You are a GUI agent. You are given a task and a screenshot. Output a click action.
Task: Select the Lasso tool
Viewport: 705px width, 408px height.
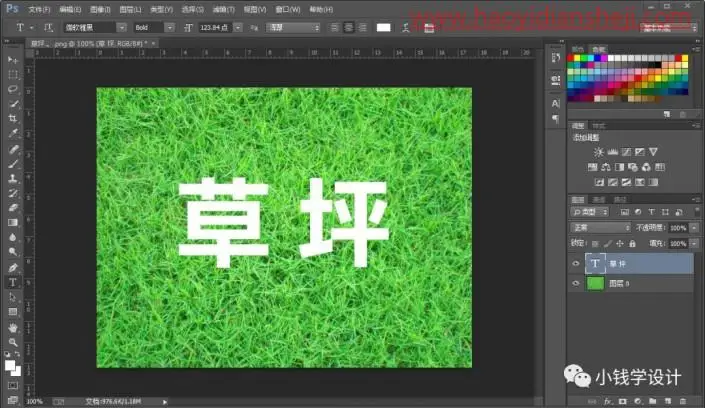pos(13,89)
